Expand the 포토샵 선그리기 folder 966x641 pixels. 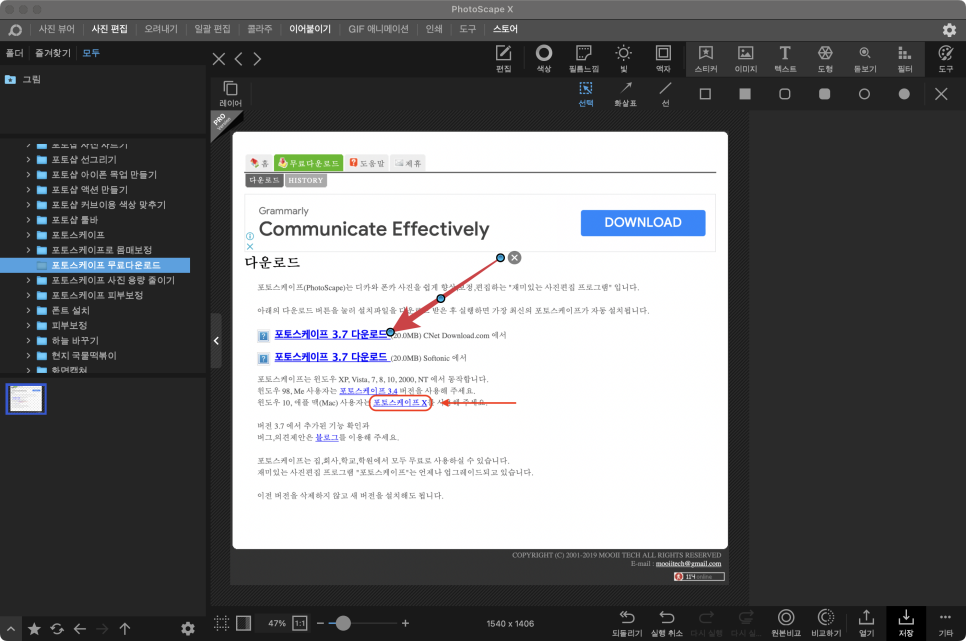(28, 159)
